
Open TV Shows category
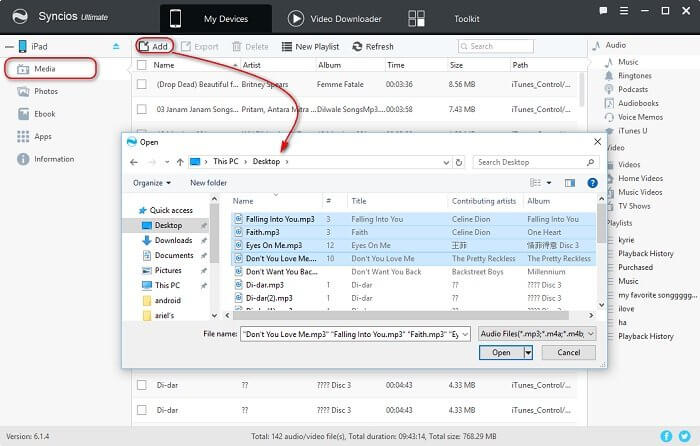point(634,206)
